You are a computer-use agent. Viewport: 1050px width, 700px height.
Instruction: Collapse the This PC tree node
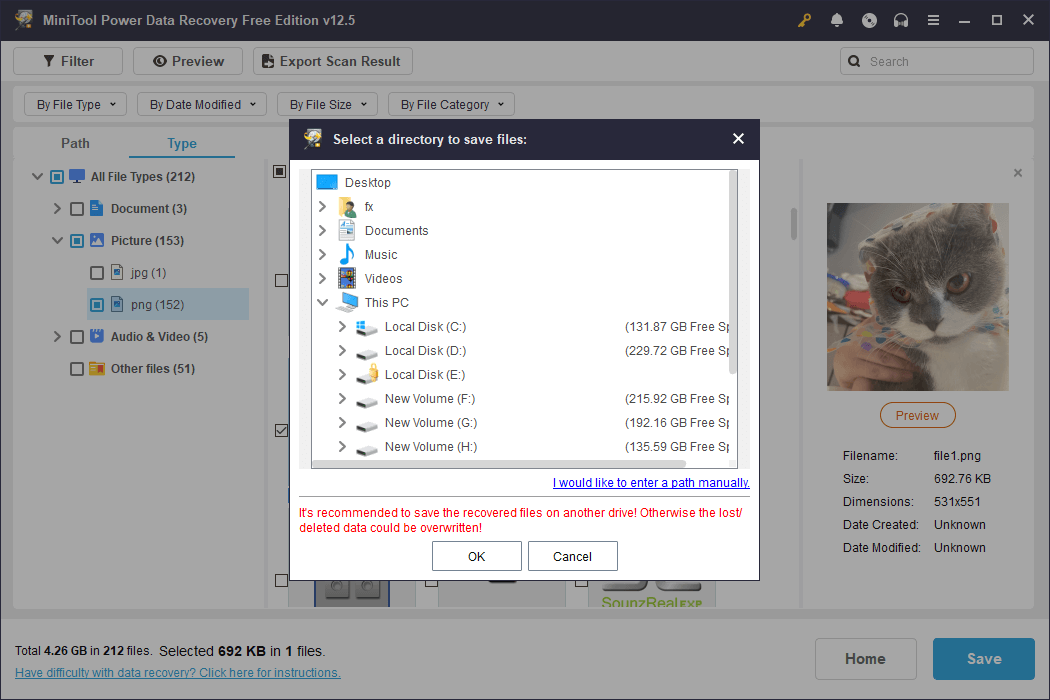(323, 302)
